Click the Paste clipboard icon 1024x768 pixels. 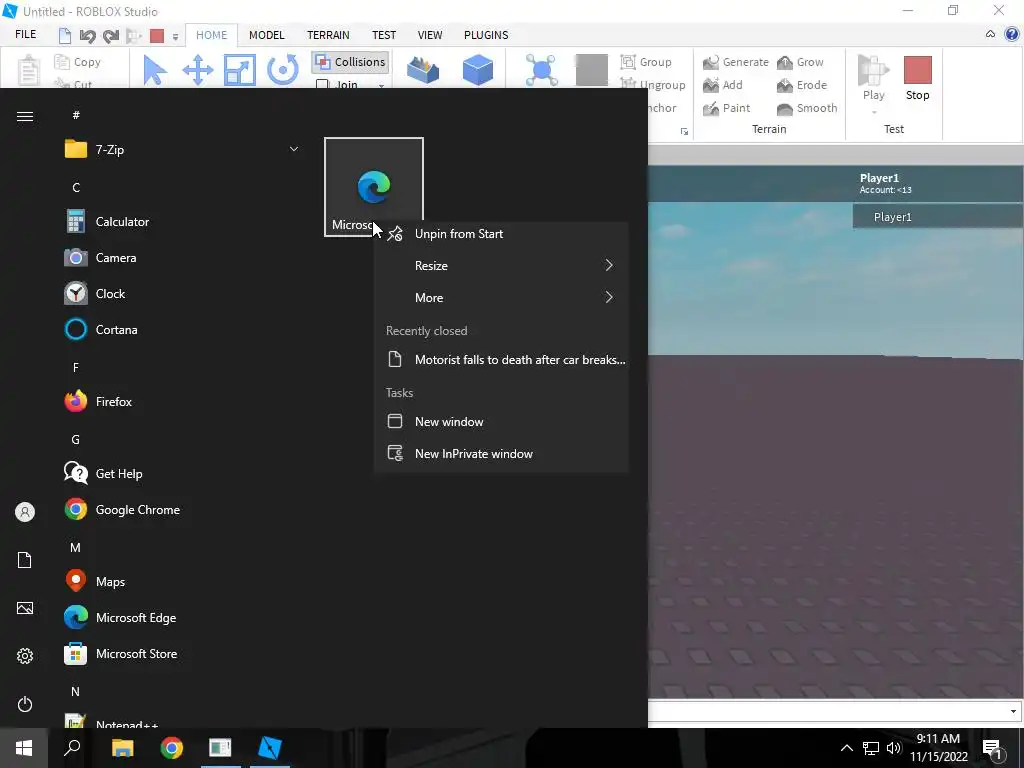click(28, 71)
